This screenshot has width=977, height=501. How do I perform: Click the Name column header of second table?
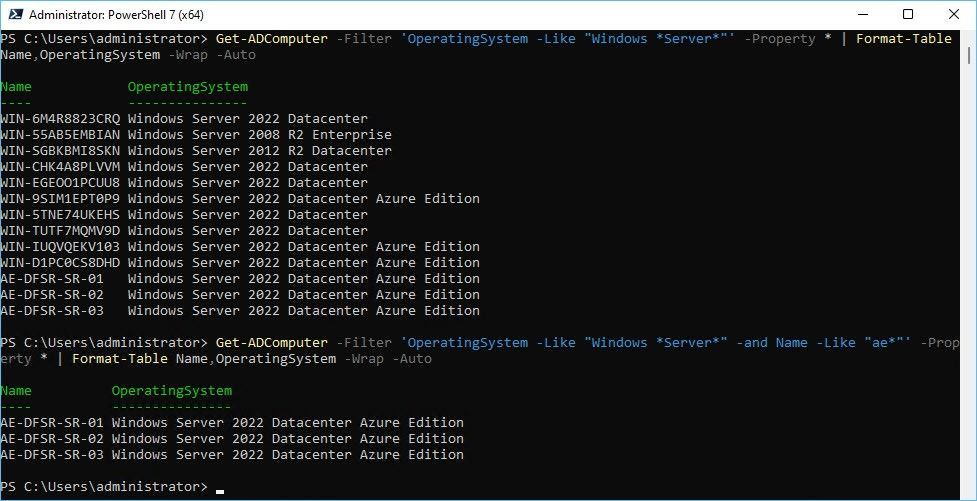click(16, 391)
